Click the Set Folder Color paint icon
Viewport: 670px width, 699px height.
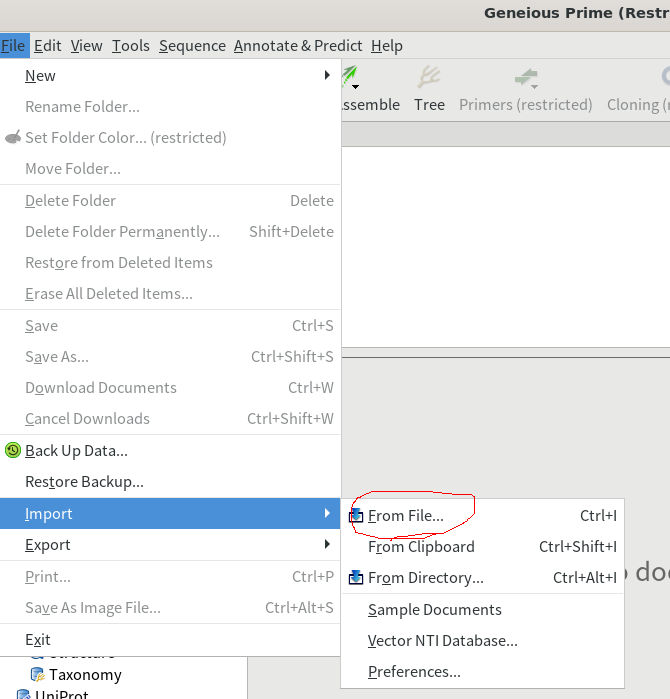[x=13, y=137]
